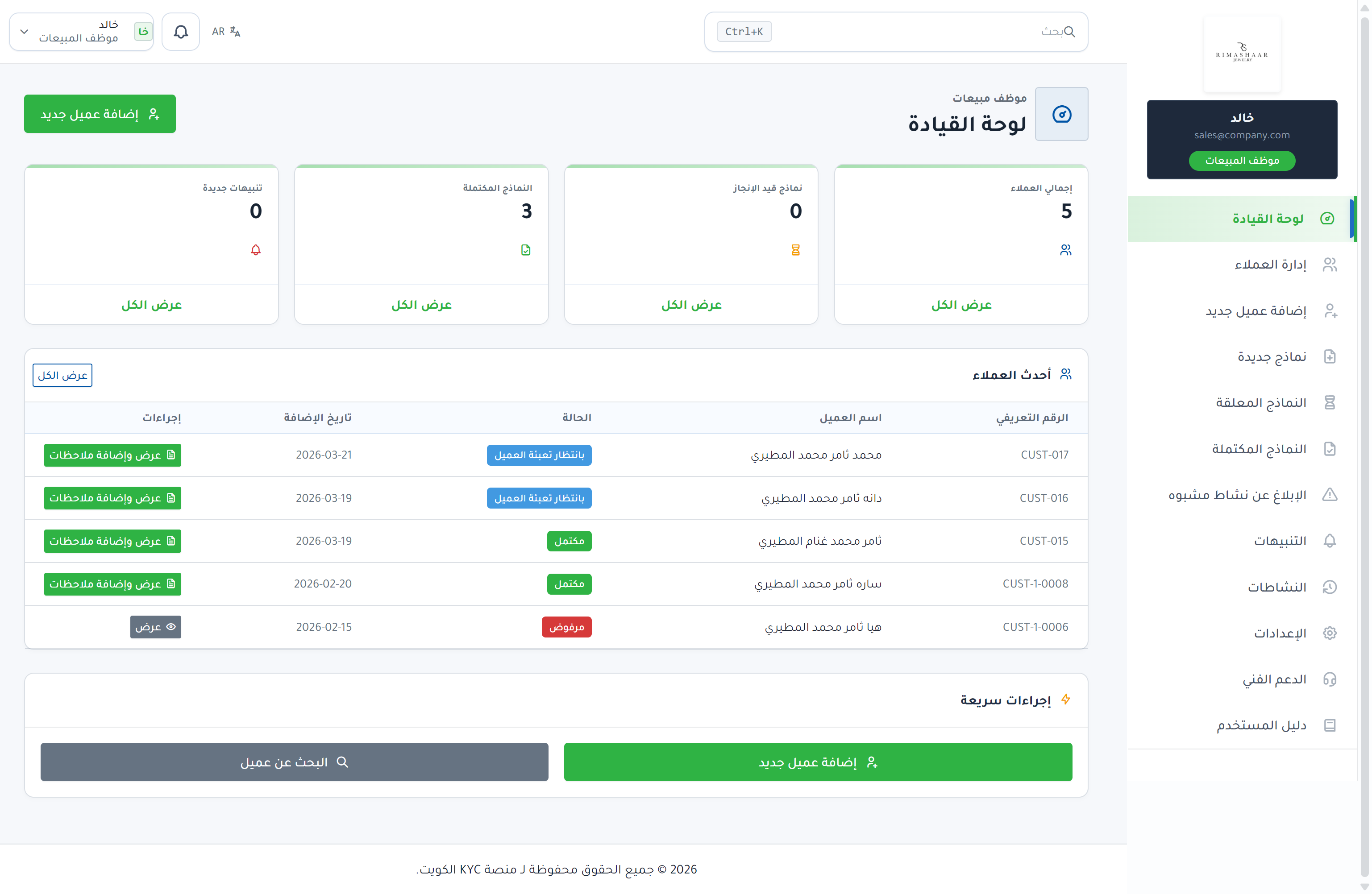1372x894 pixels.
Task: Click عرض الكل link under النماذج المكتملة card
Action: pyautogui.click(x=421, y=305)
